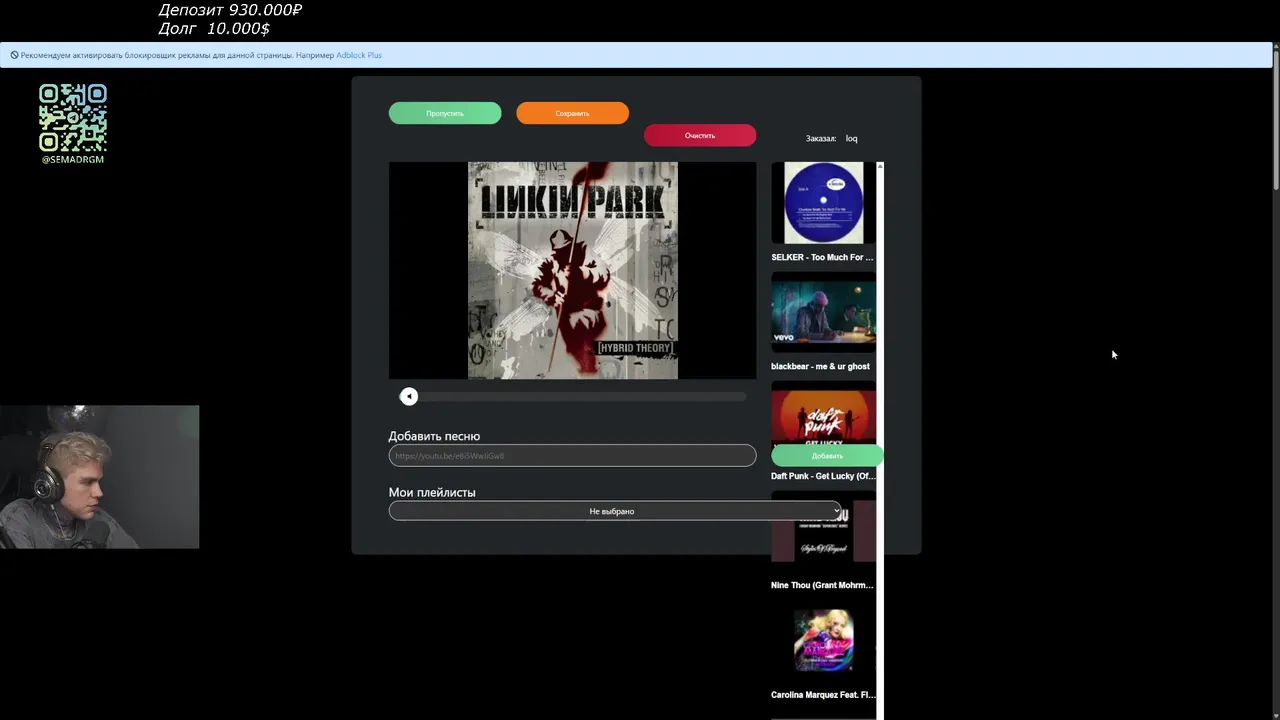This screenshot has width=1280, height=720.
Task: Click the 'SELKER - Too Much For ...' title
Action: click(822, 257)
